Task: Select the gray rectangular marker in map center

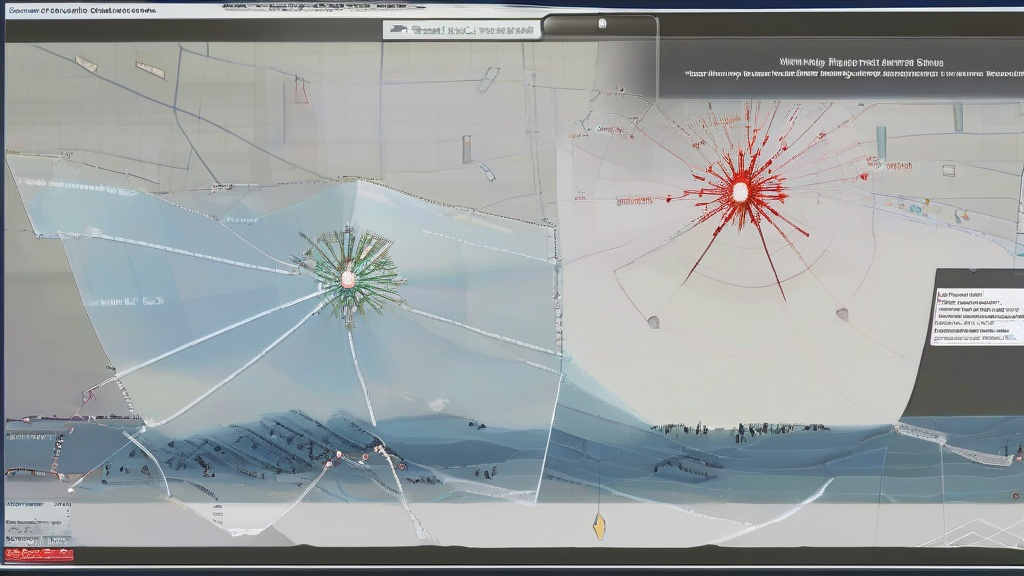Action: click(466, 149)
